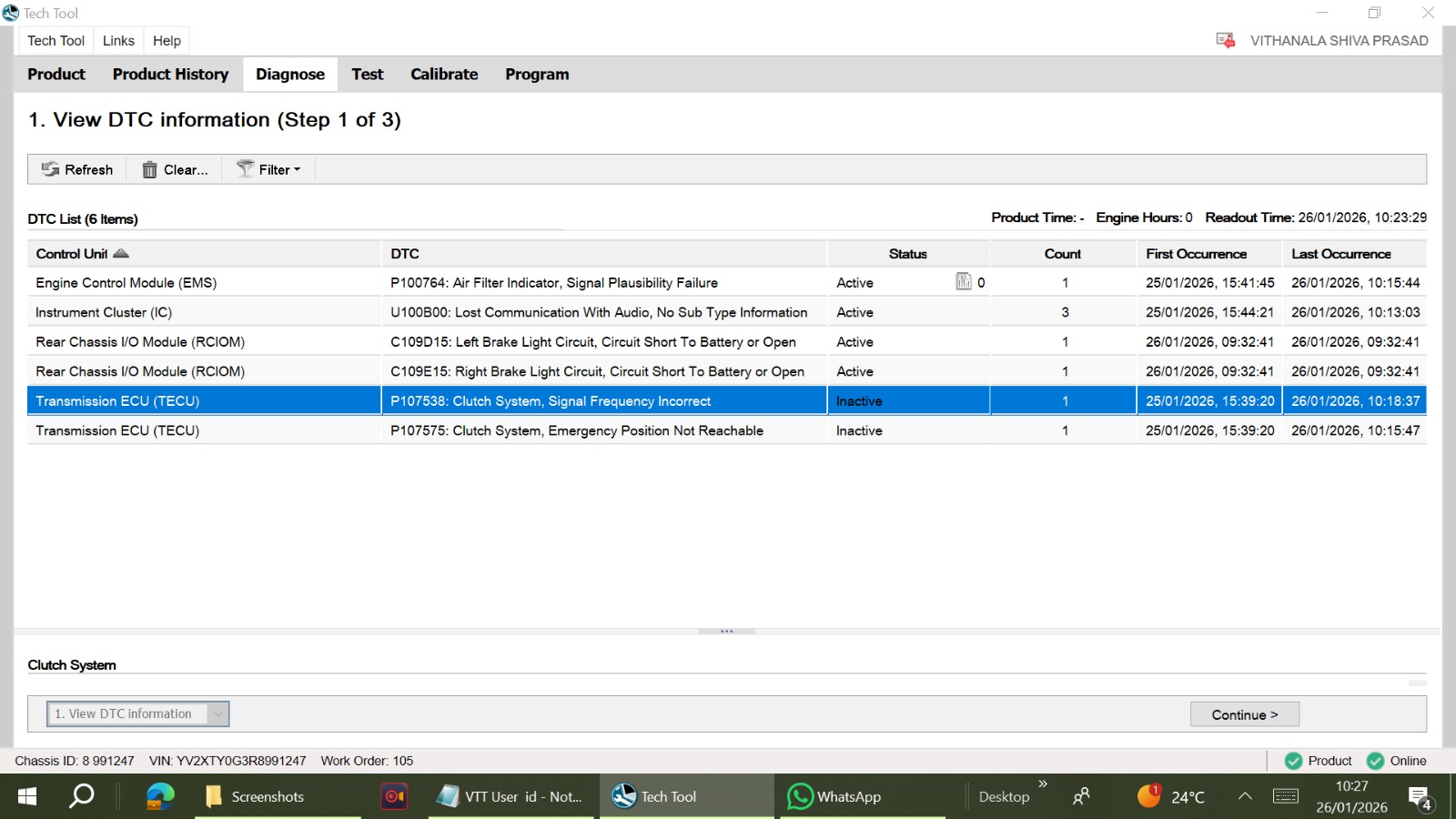Open the Filter dropdown
Image resolution: width=1456 pixels, height=819 pixels.
pyautogui.click(x=268, y=169)
